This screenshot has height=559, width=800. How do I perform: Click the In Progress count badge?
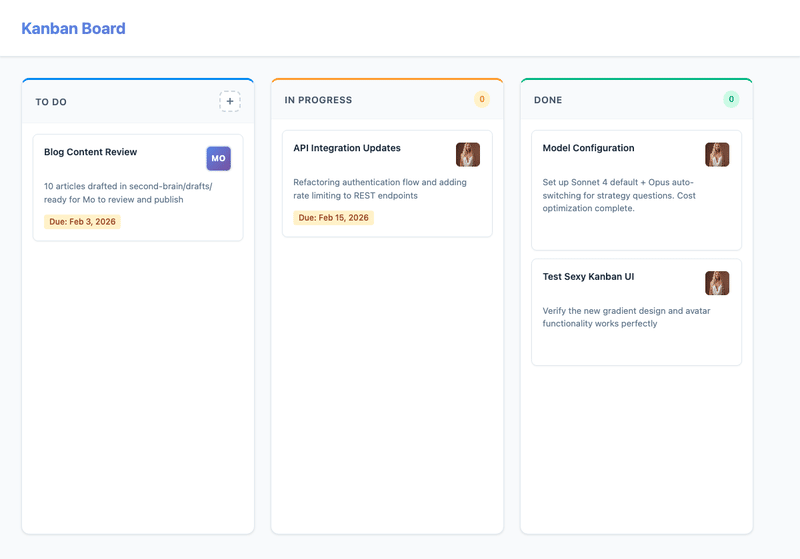point(481,99)
